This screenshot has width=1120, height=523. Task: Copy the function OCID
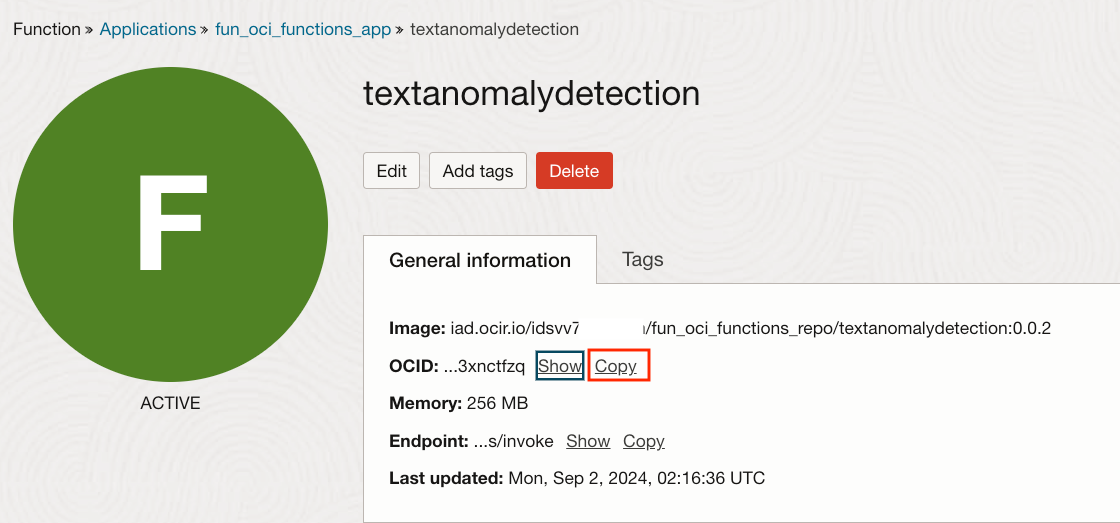pyautogui.click(x=616, y=366)
